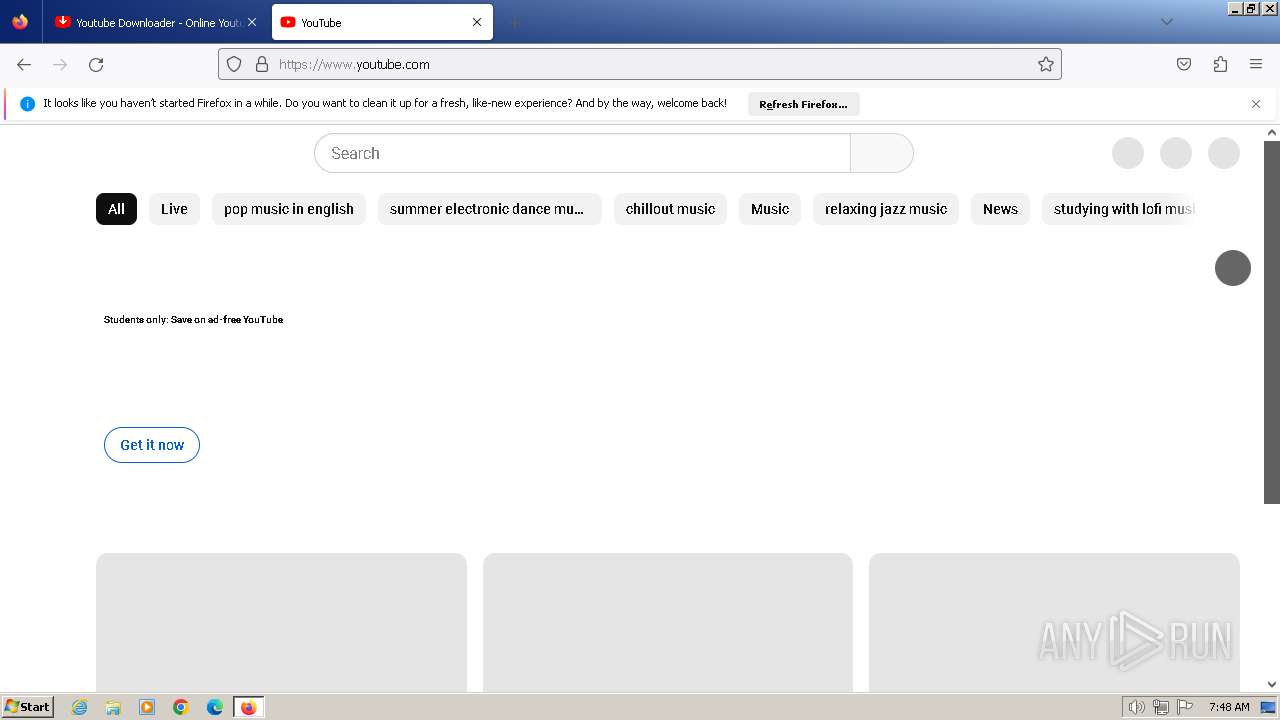
Task: Click the YouTube search submit button
Action: pyautogui.click(x=882, y=153)
